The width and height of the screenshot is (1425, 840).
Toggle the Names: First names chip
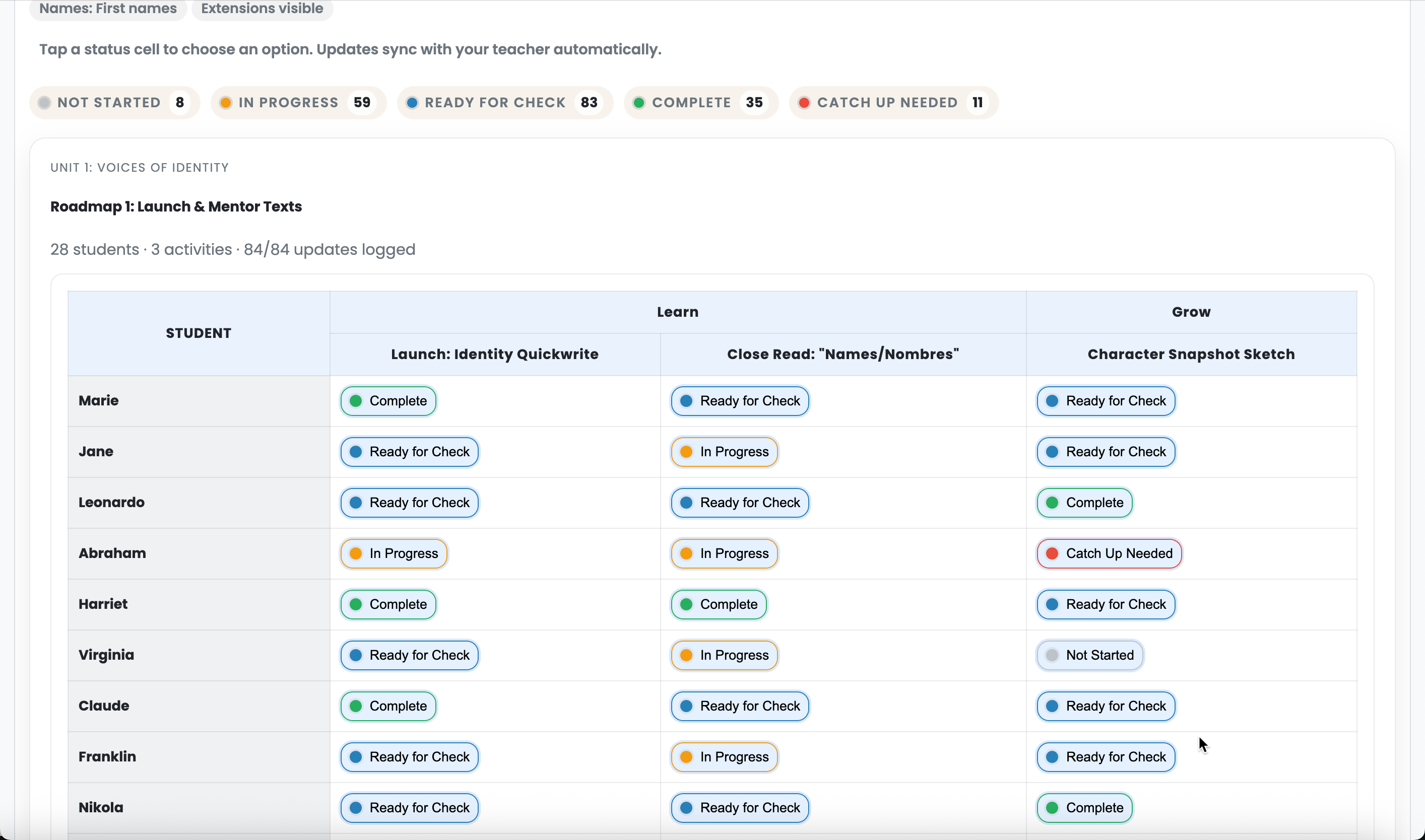[x=108, y=9]
